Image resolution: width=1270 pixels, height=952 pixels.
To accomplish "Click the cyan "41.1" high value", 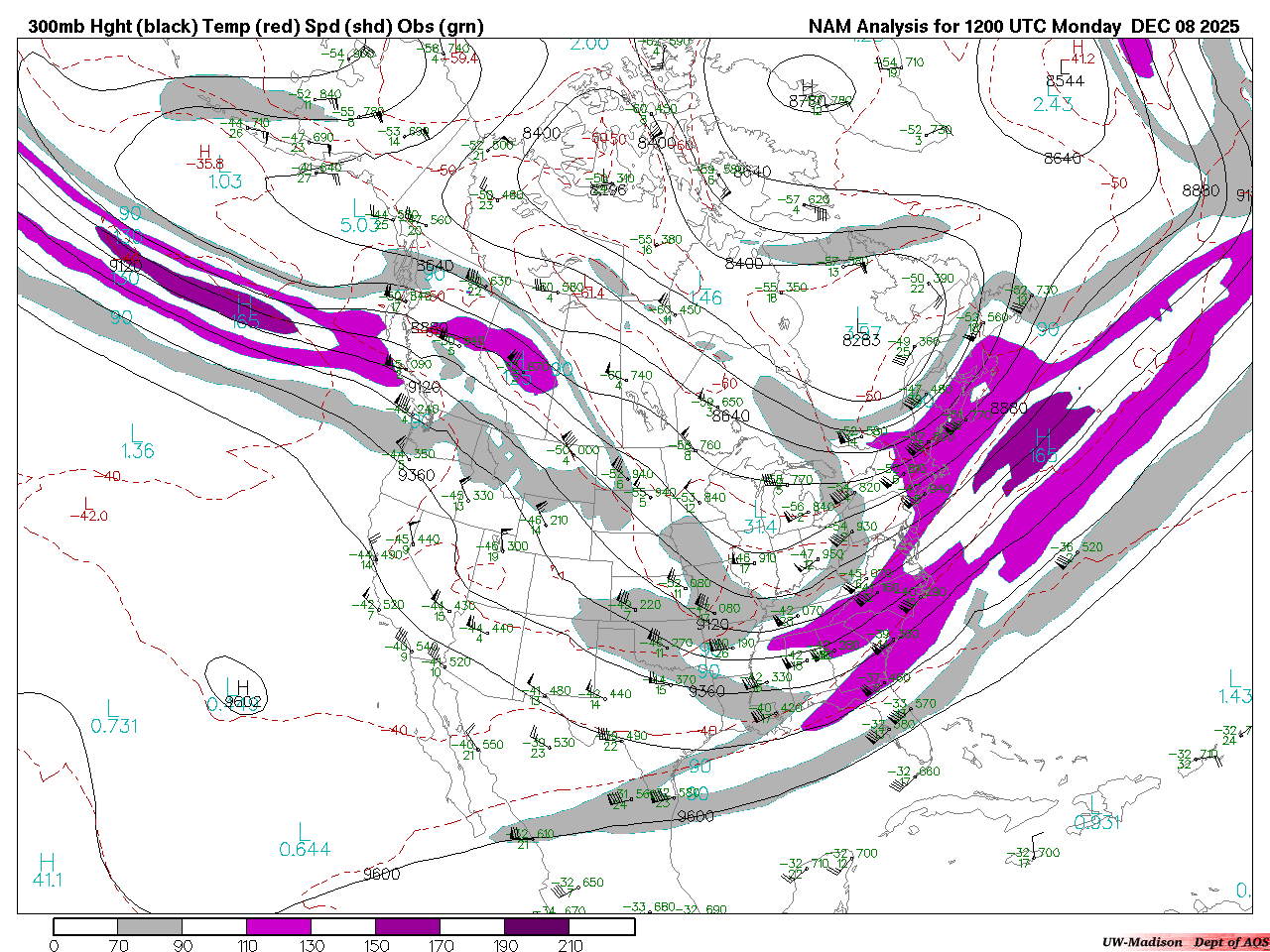I will point(48,880).
